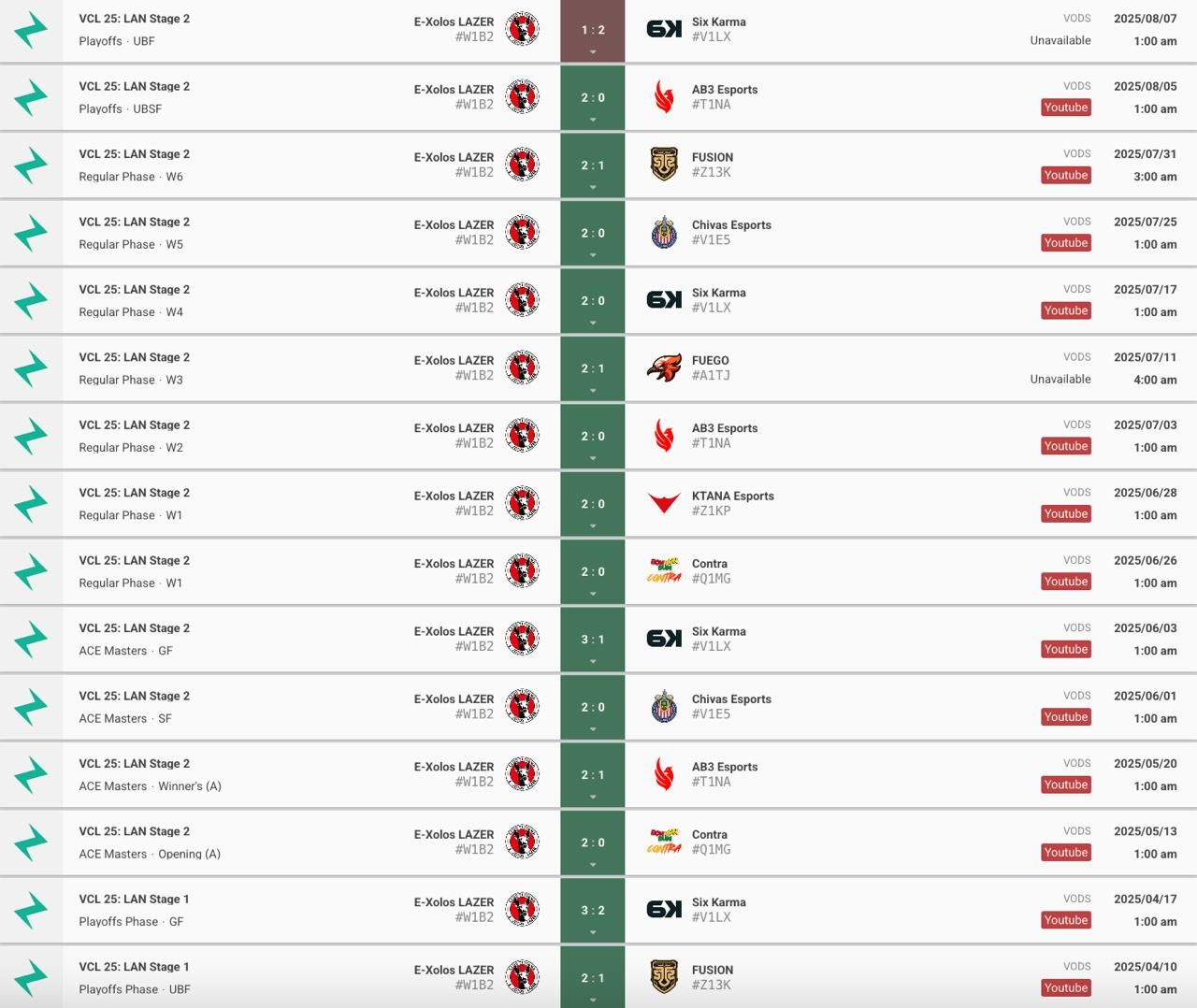
Task: Click the Contra logo in the 2025/06/26 match row
Action: pos(664,571)
